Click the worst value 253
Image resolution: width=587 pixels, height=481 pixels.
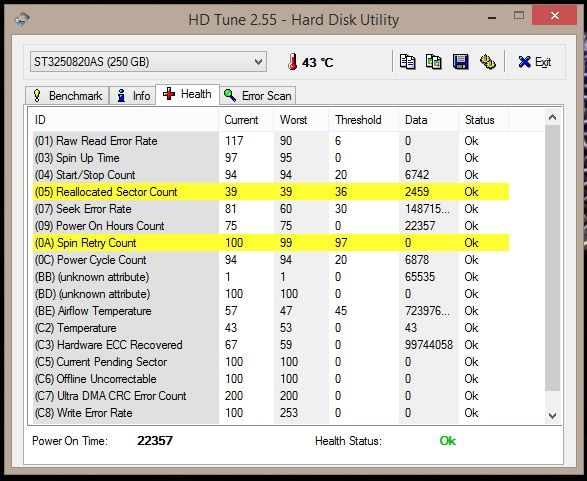pyautogui.click(x=289, y=413)
